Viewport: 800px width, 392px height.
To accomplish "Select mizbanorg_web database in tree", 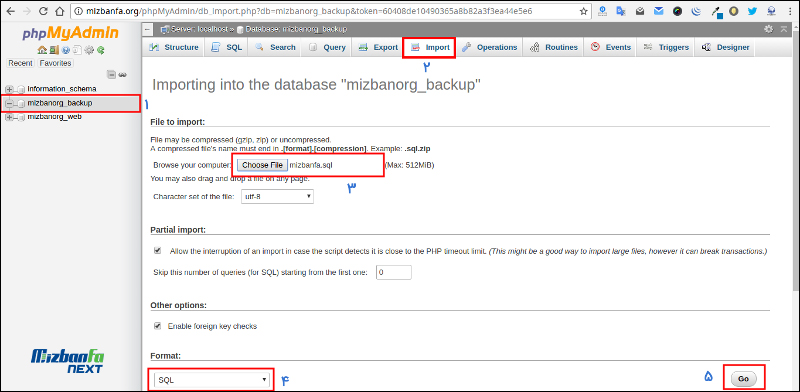I will point(55,116).
